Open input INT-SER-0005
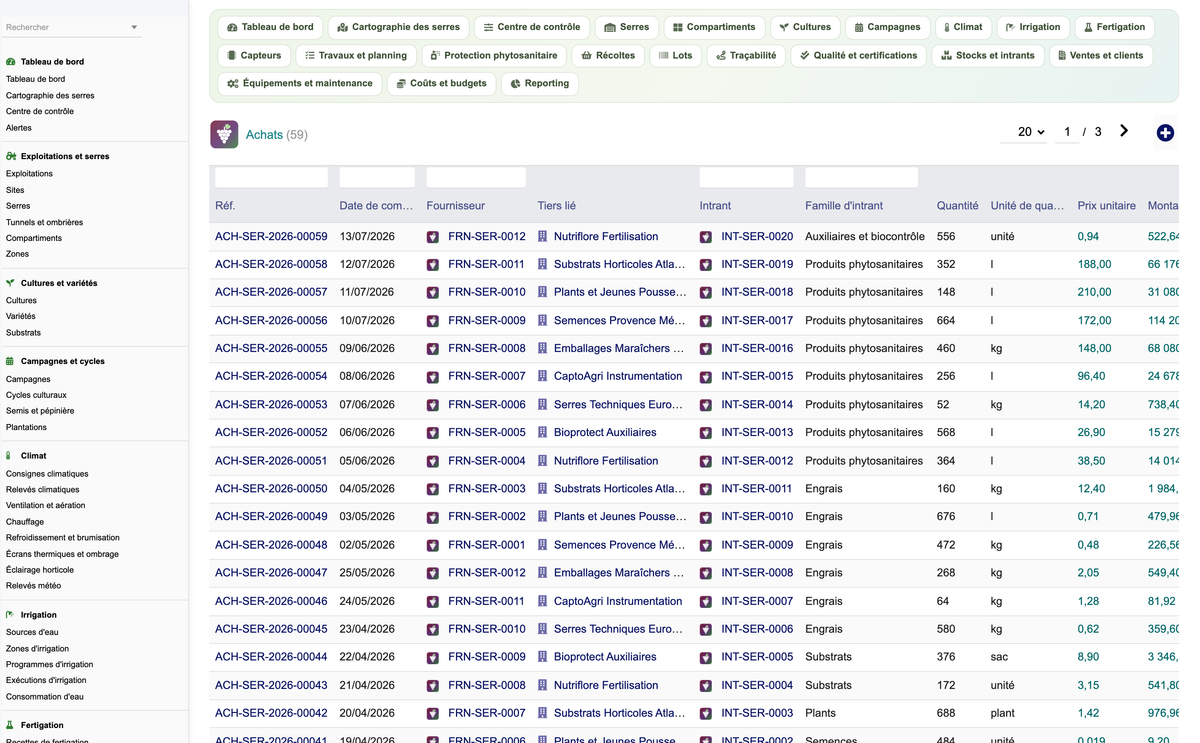Screen dimensions: 1200x743 pyautogui.click(x=757, y=657)
